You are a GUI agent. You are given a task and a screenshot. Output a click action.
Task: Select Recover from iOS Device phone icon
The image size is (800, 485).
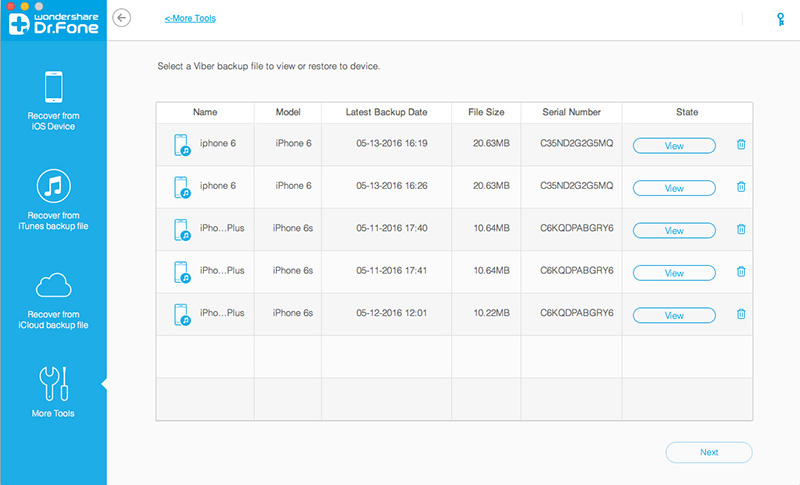pos(54,87)
